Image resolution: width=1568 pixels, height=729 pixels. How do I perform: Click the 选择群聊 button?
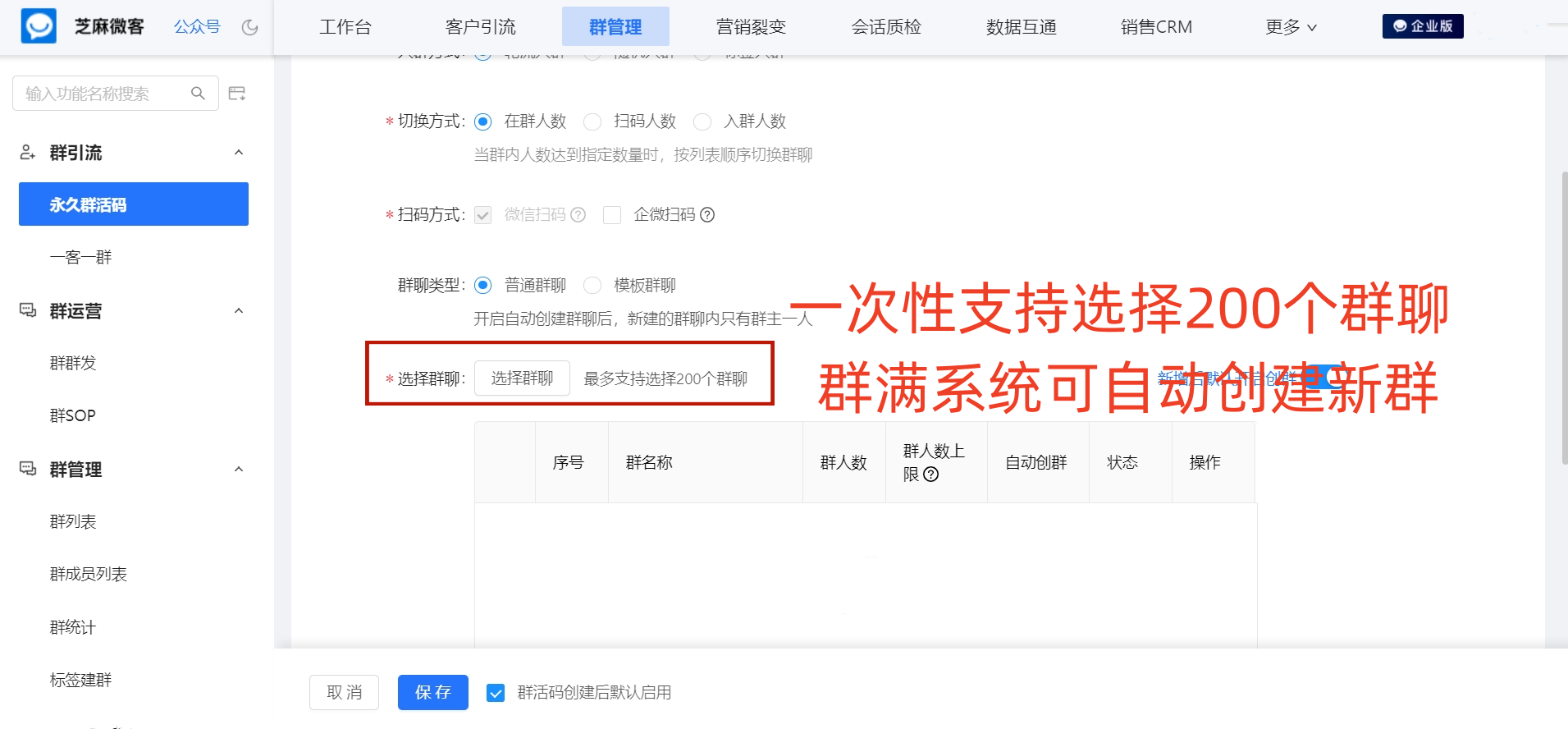tap(522, 378)
